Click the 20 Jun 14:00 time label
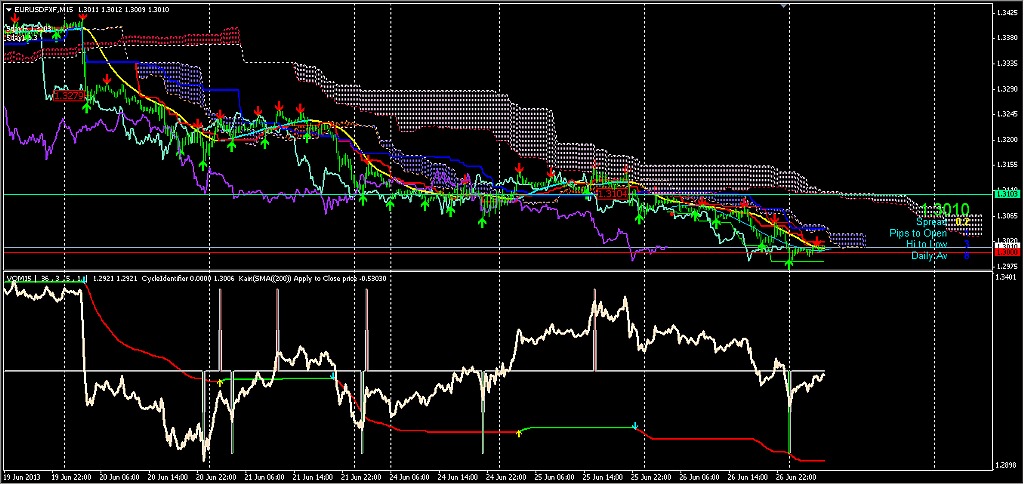 (169, 477)
